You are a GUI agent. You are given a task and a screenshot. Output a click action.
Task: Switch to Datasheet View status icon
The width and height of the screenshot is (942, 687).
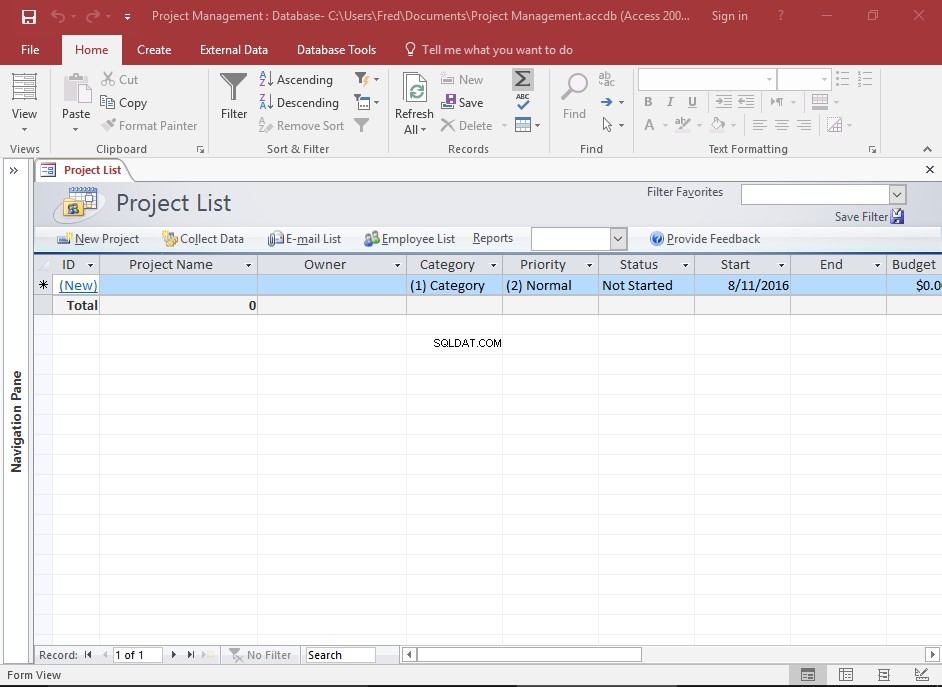coord(846,675)
